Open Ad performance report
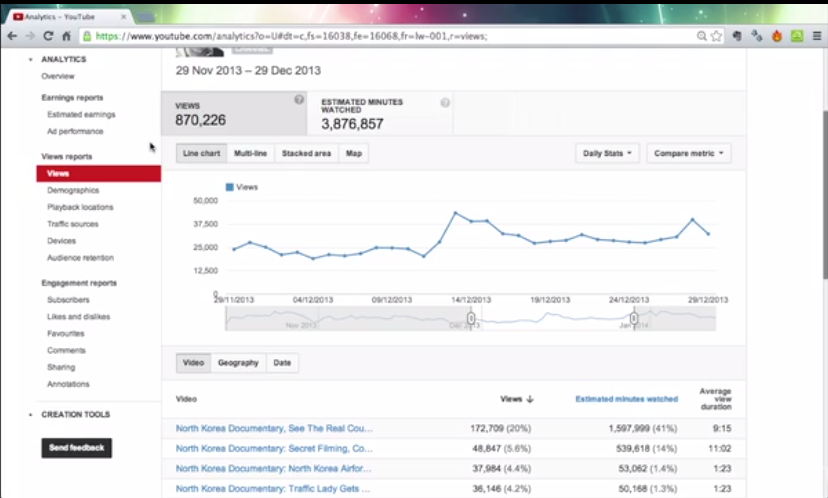This screenshot has width=828, height=498. pos(75,131)
